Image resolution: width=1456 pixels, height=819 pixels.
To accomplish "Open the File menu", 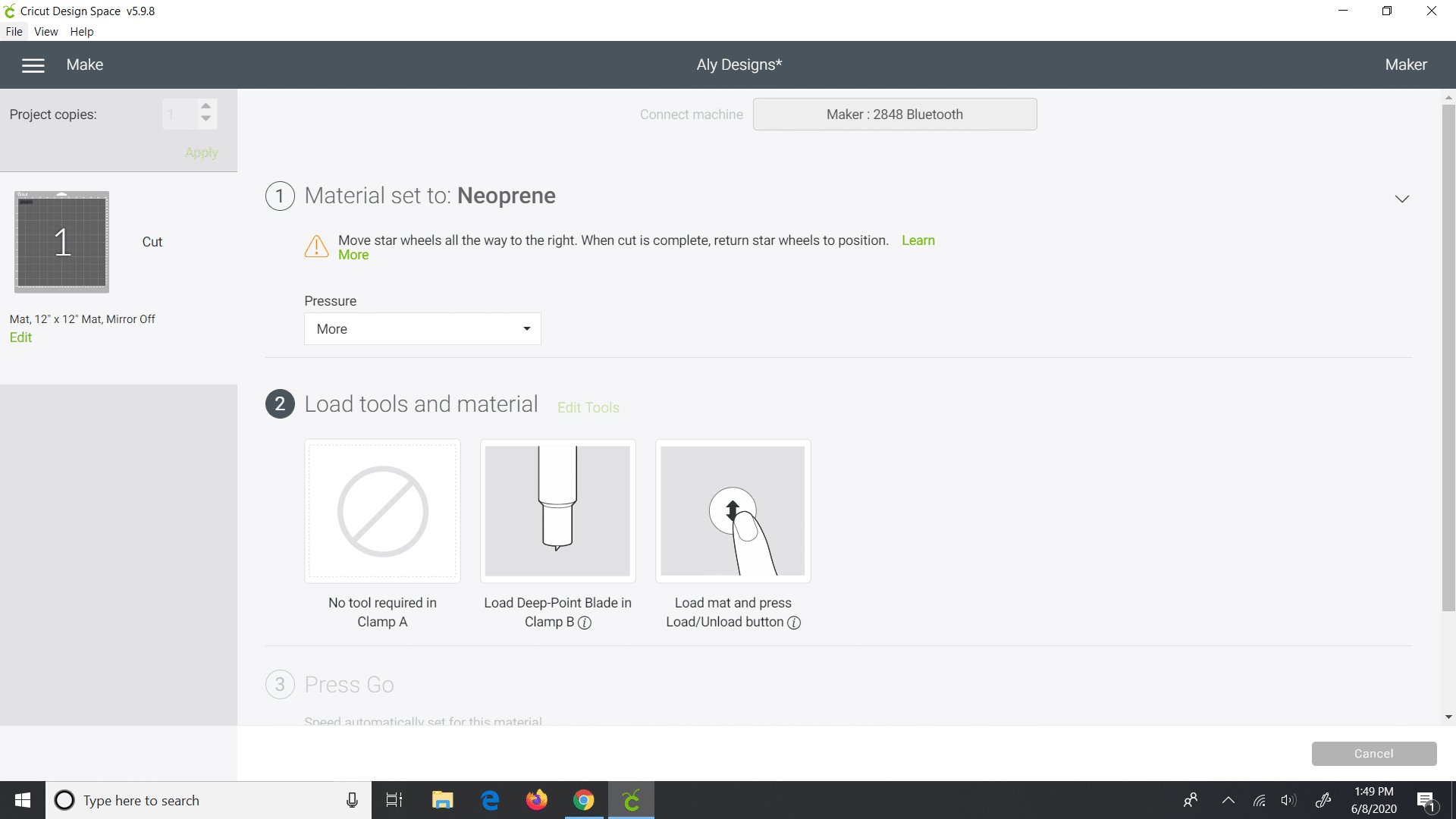I will (x=14, y=32).
